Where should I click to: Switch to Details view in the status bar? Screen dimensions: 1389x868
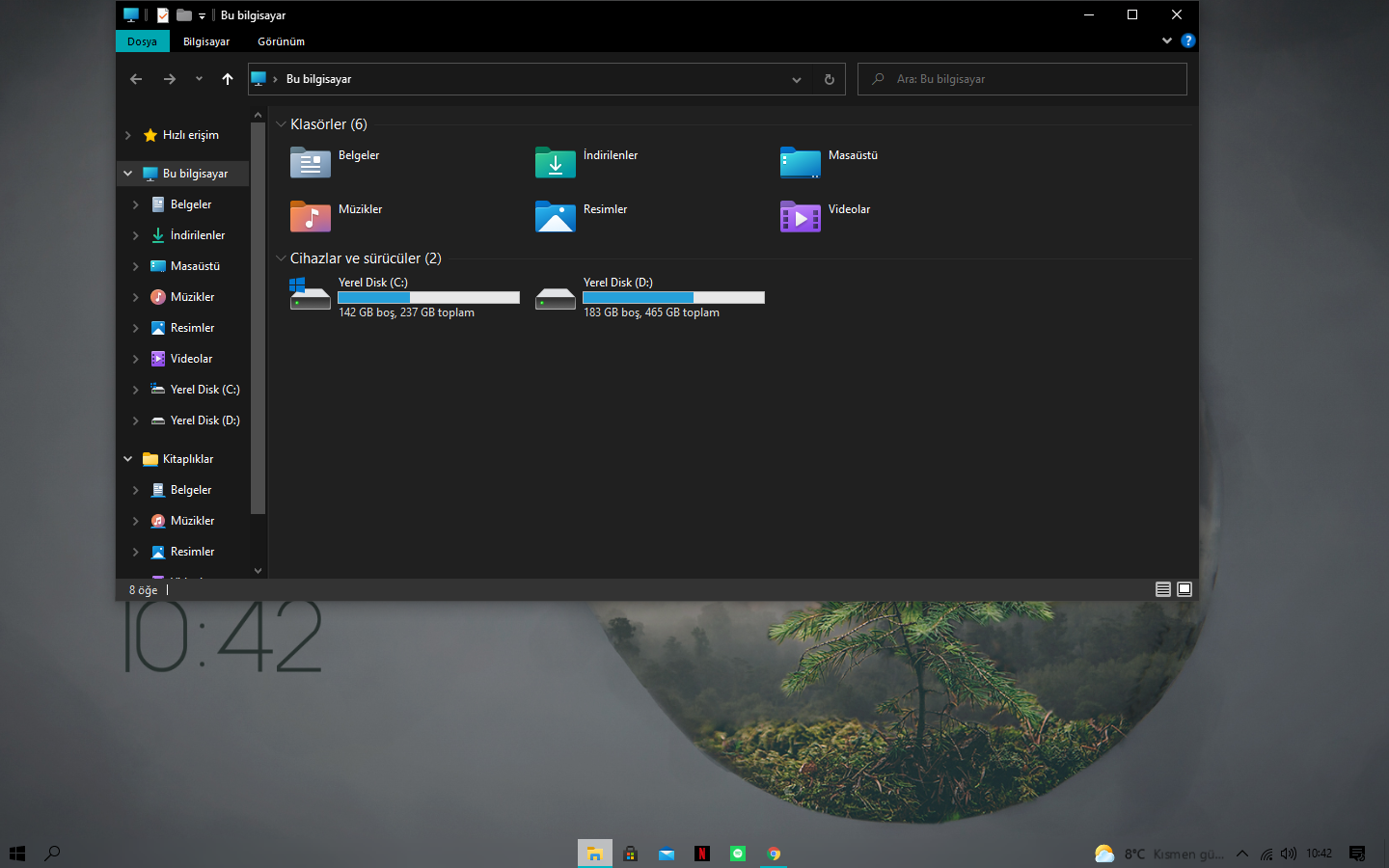(1163, 589)
